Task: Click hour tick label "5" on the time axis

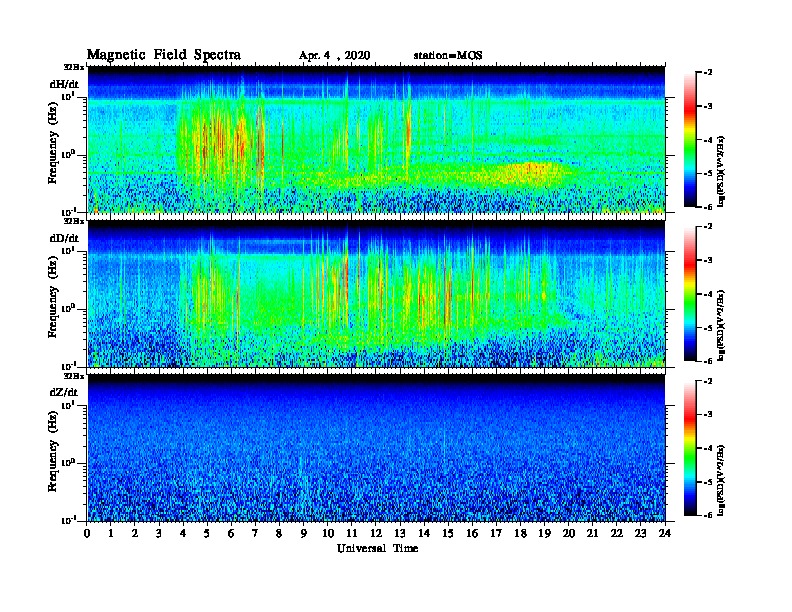Action: click(207, 533)
